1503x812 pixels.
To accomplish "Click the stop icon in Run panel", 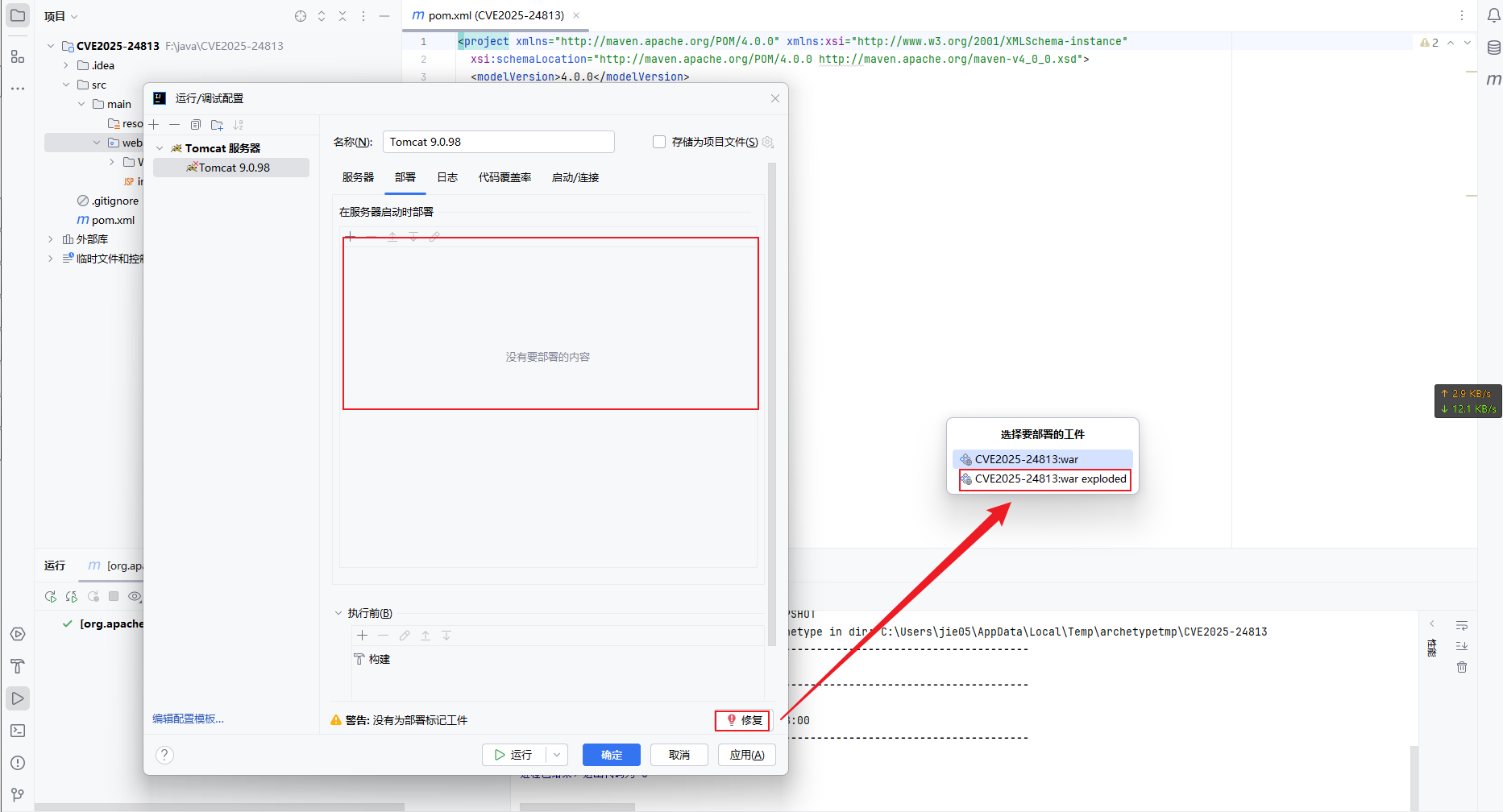I will point(114,596).
